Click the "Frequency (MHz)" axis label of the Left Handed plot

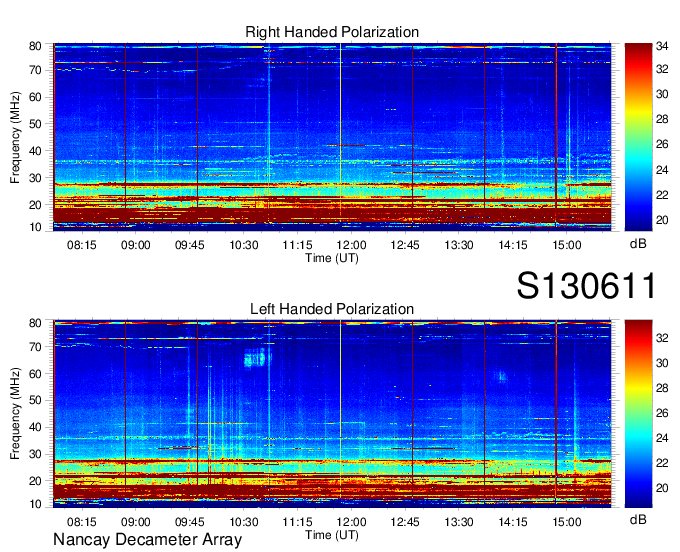coord(15,414)
